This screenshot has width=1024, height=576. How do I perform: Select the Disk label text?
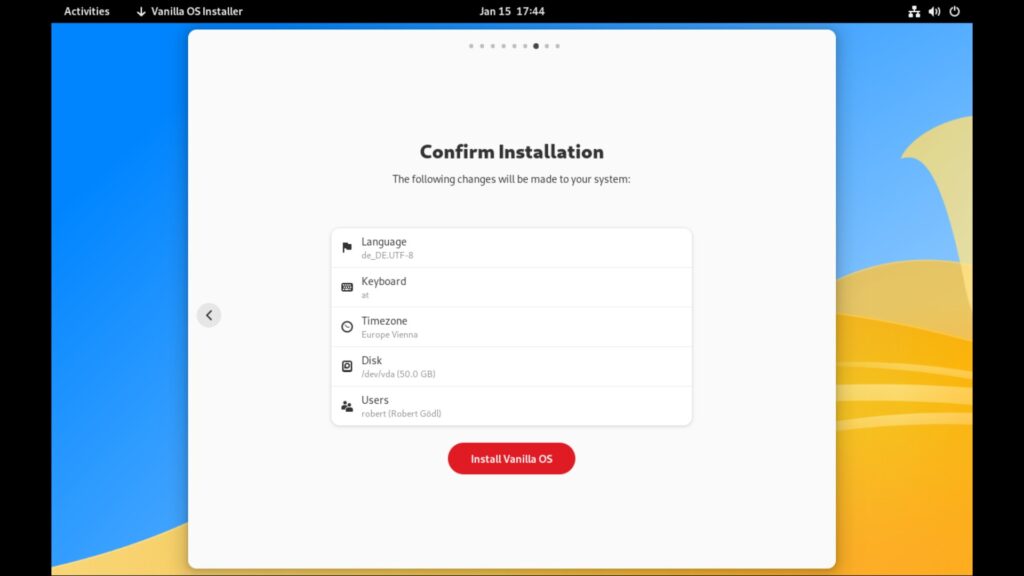372,360
